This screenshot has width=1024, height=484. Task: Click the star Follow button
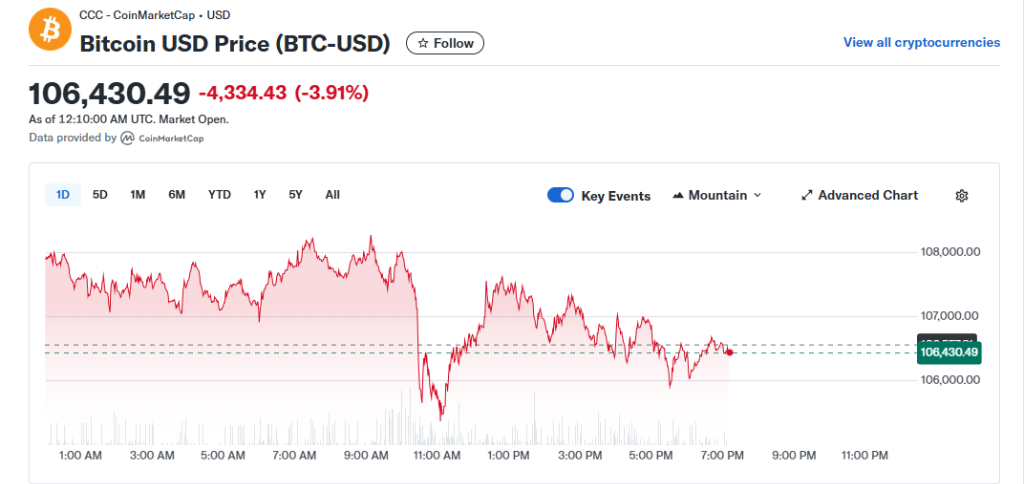coord(445,43)
